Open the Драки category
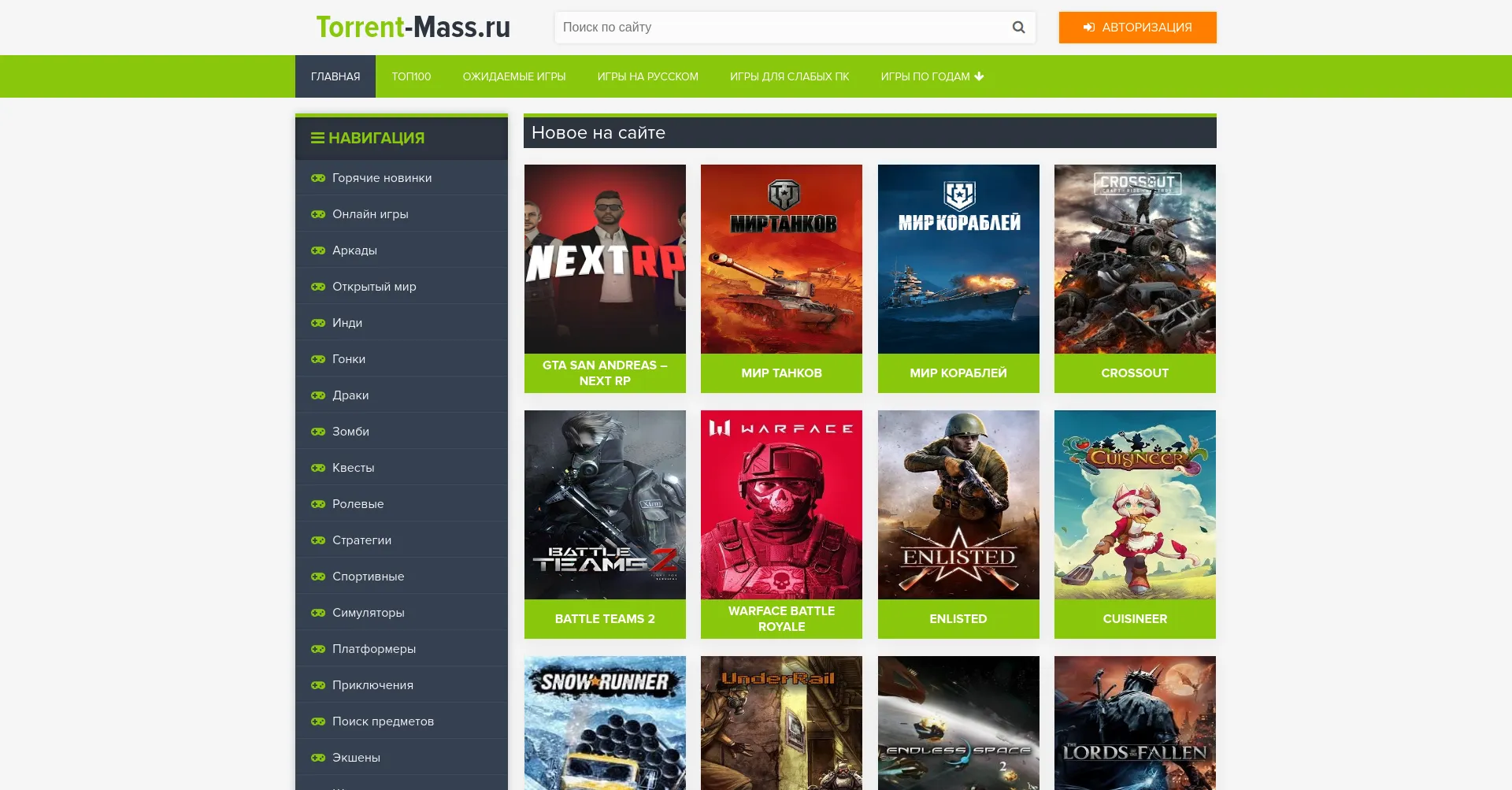Image resolution: width=1512 pixels, height=790 pixels. click(x=402, y=395)
